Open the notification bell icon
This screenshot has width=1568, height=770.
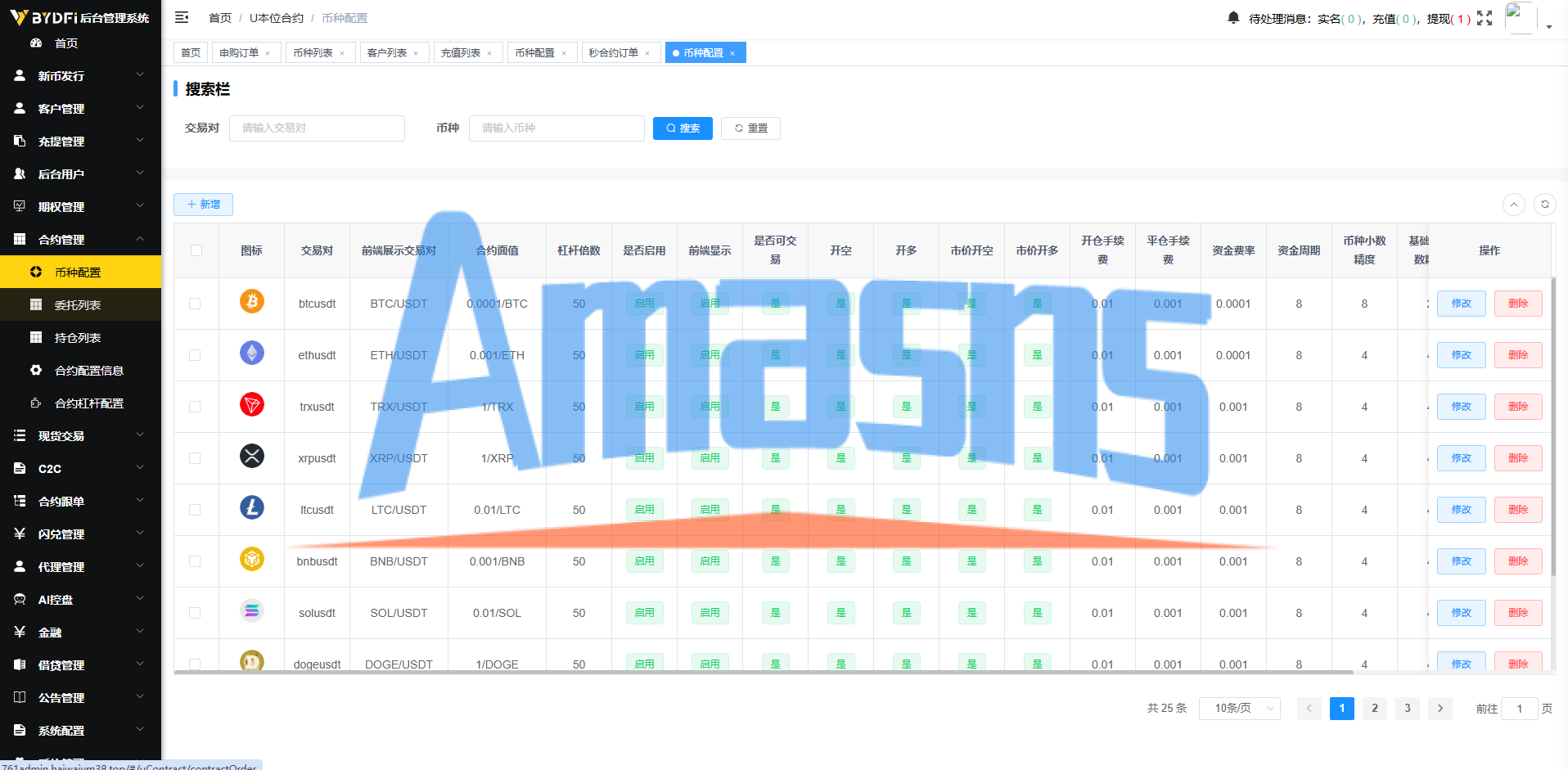1233,18
